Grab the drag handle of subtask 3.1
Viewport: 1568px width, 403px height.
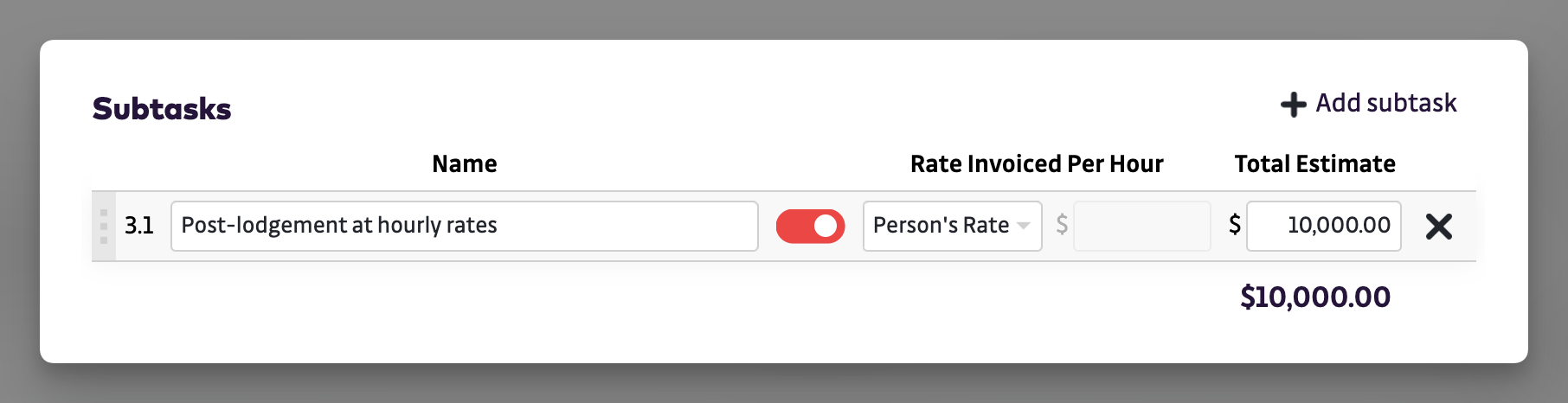click(103, 227)
